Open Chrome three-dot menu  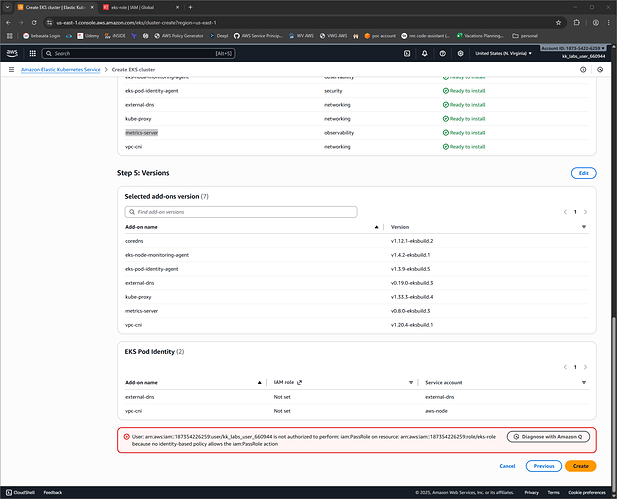coord(608,23)
